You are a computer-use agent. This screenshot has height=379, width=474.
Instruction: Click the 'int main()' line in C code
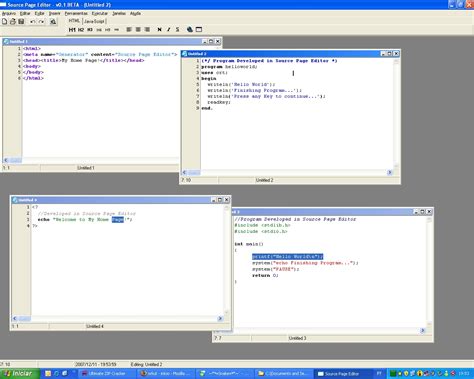[249, 244]
